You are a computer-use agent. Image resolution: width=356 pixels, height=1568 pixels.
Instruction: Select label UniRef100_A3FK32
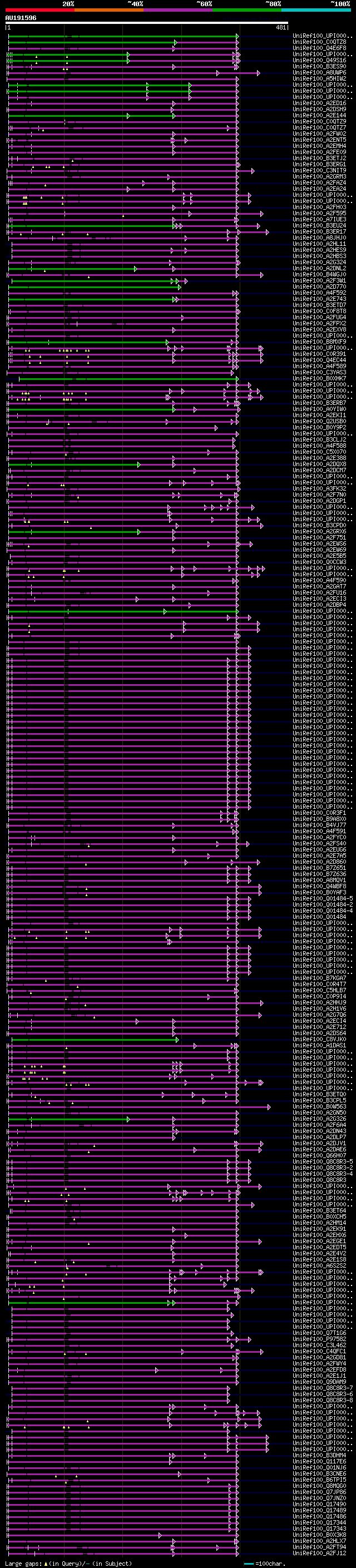point(319,489)
